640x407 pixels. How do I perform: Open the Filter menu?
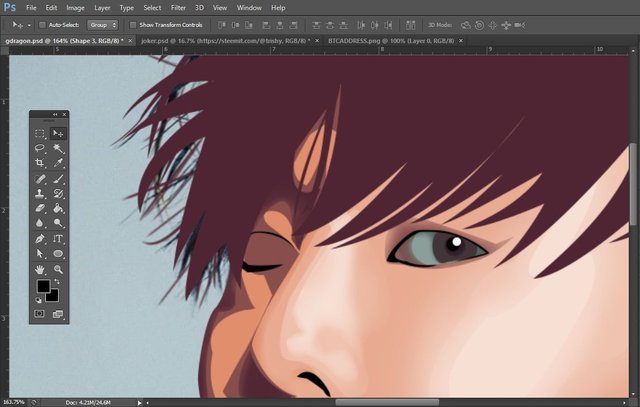[178, 8]
